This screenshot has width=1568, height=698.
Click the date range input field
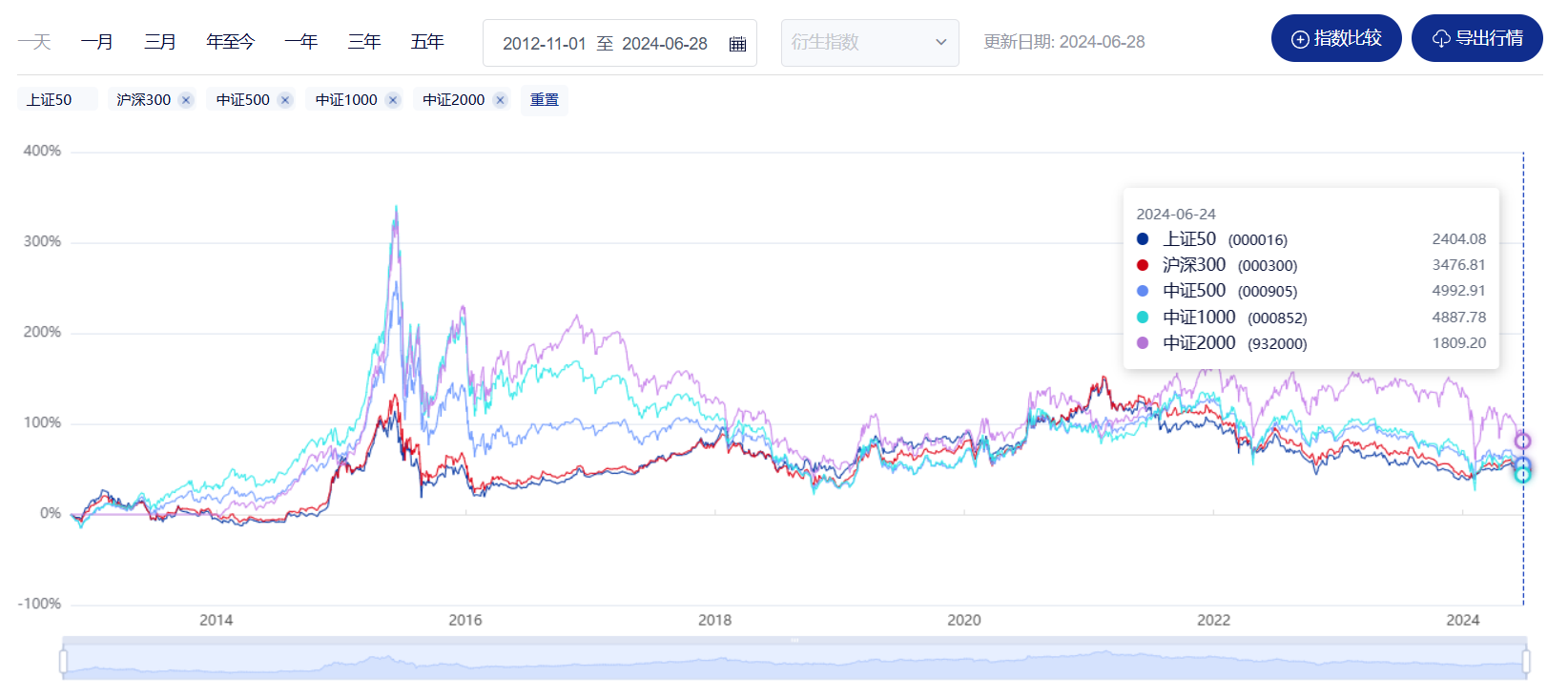[x=605, y=44]
